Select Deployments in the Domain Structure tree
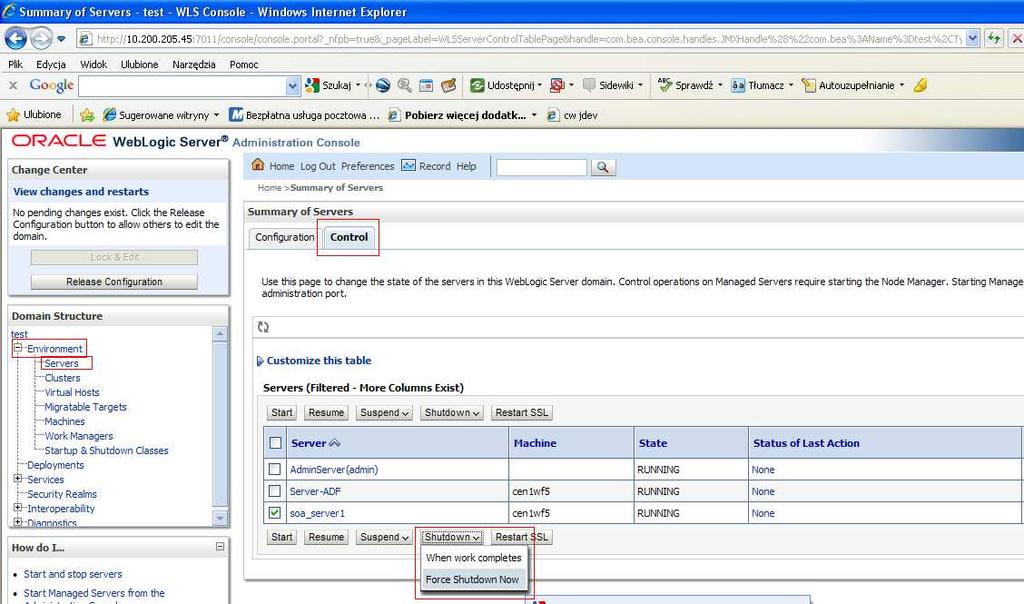Image resolution: width=1024 pixels, height=604 pixels. (x=56, y=465)
